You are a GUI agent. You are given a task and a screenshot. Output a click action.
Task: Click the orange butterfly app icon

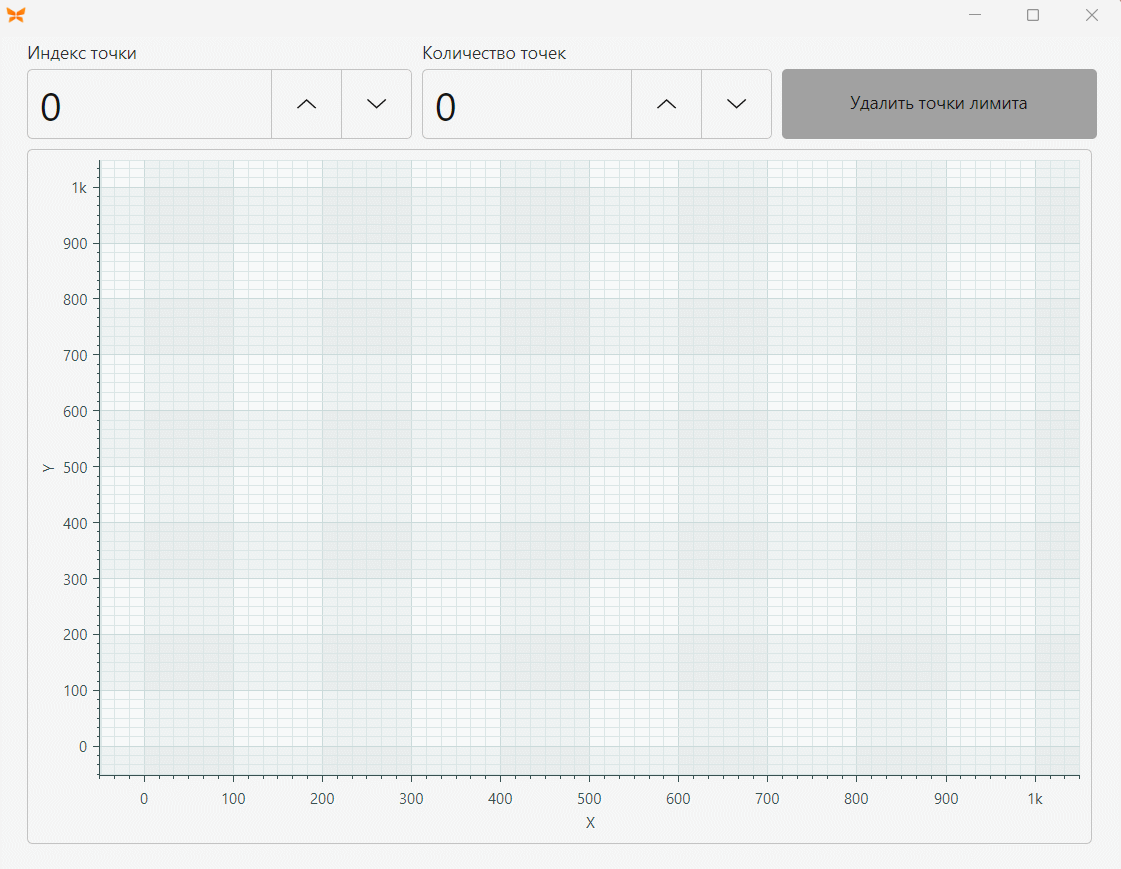(16, 14)
